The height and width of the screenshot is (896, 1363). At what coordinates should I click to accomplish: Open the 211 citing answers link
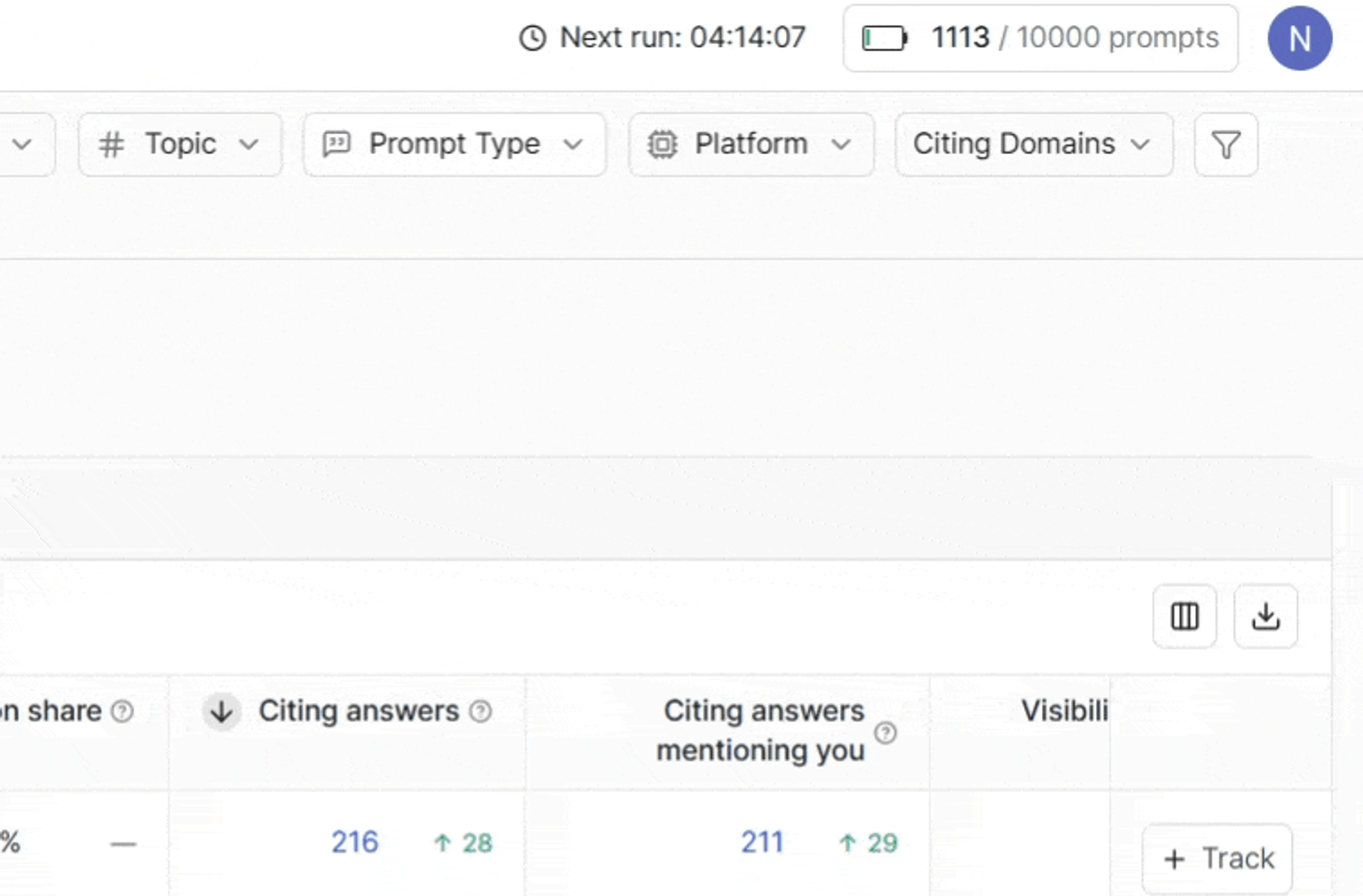pos(762,843)
